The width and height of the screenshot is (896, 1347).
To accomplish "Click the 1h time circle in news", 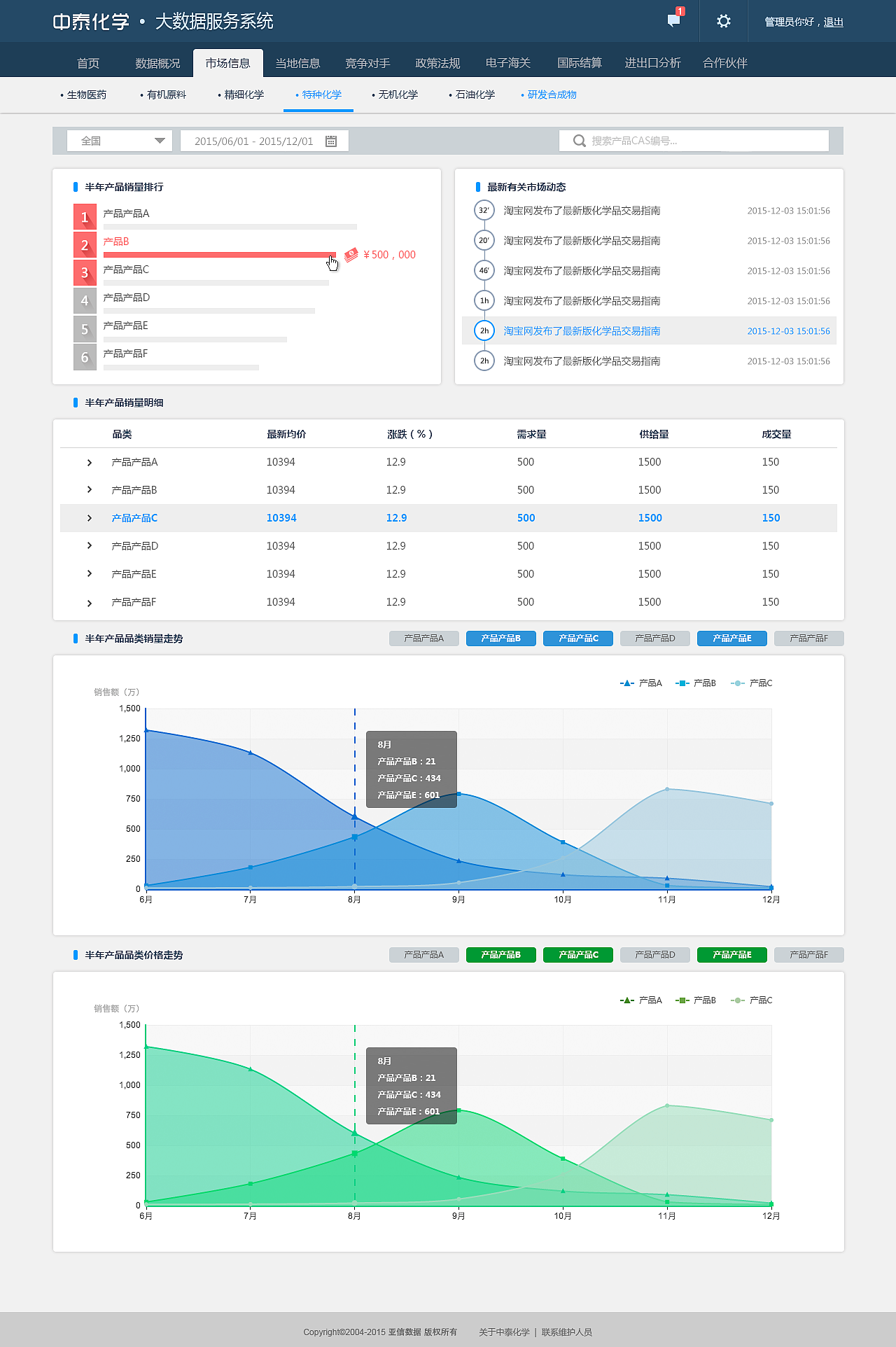I will [484, 300].
